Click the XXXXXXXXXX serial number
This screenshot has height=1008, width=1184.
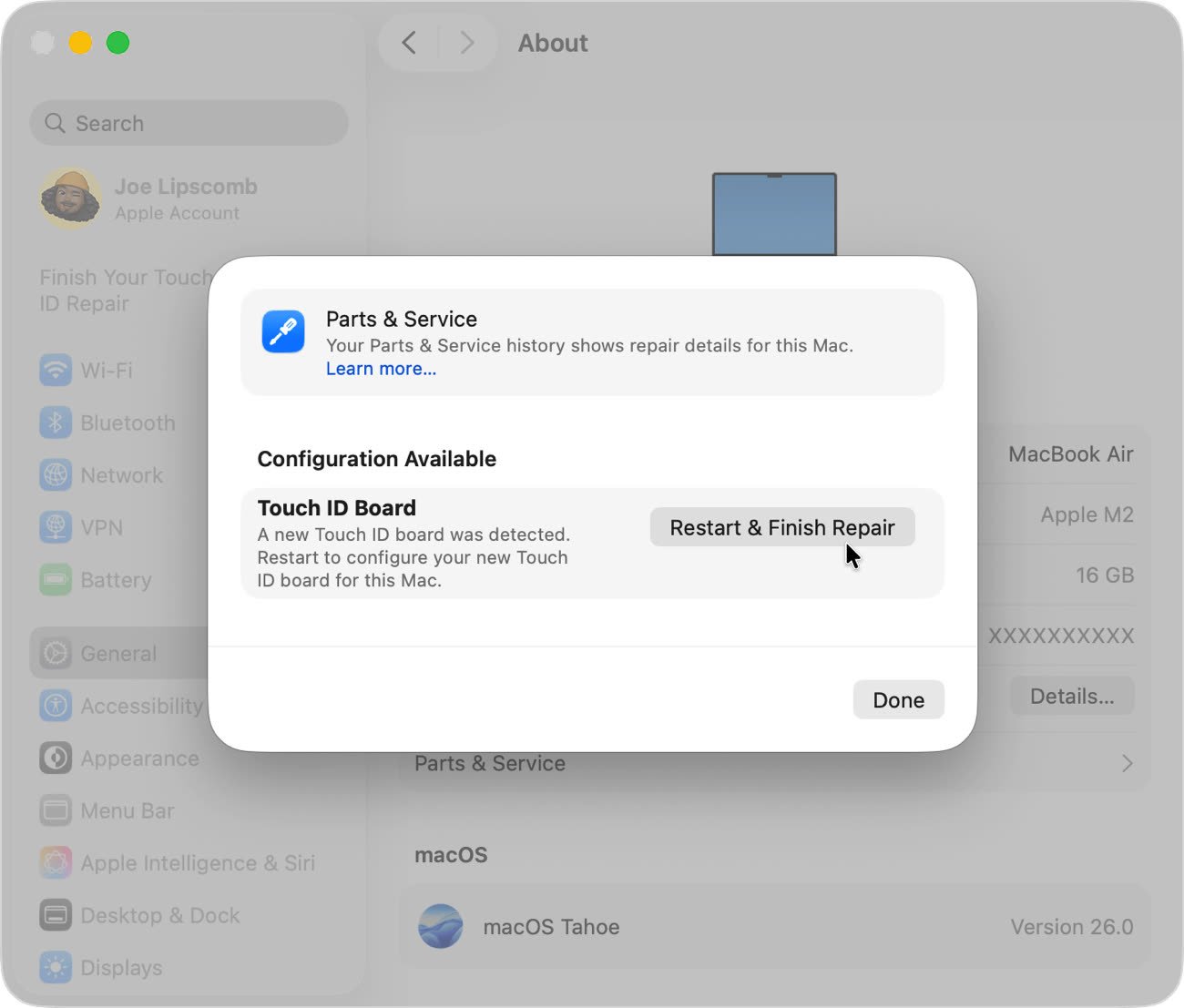(1061, 636)
